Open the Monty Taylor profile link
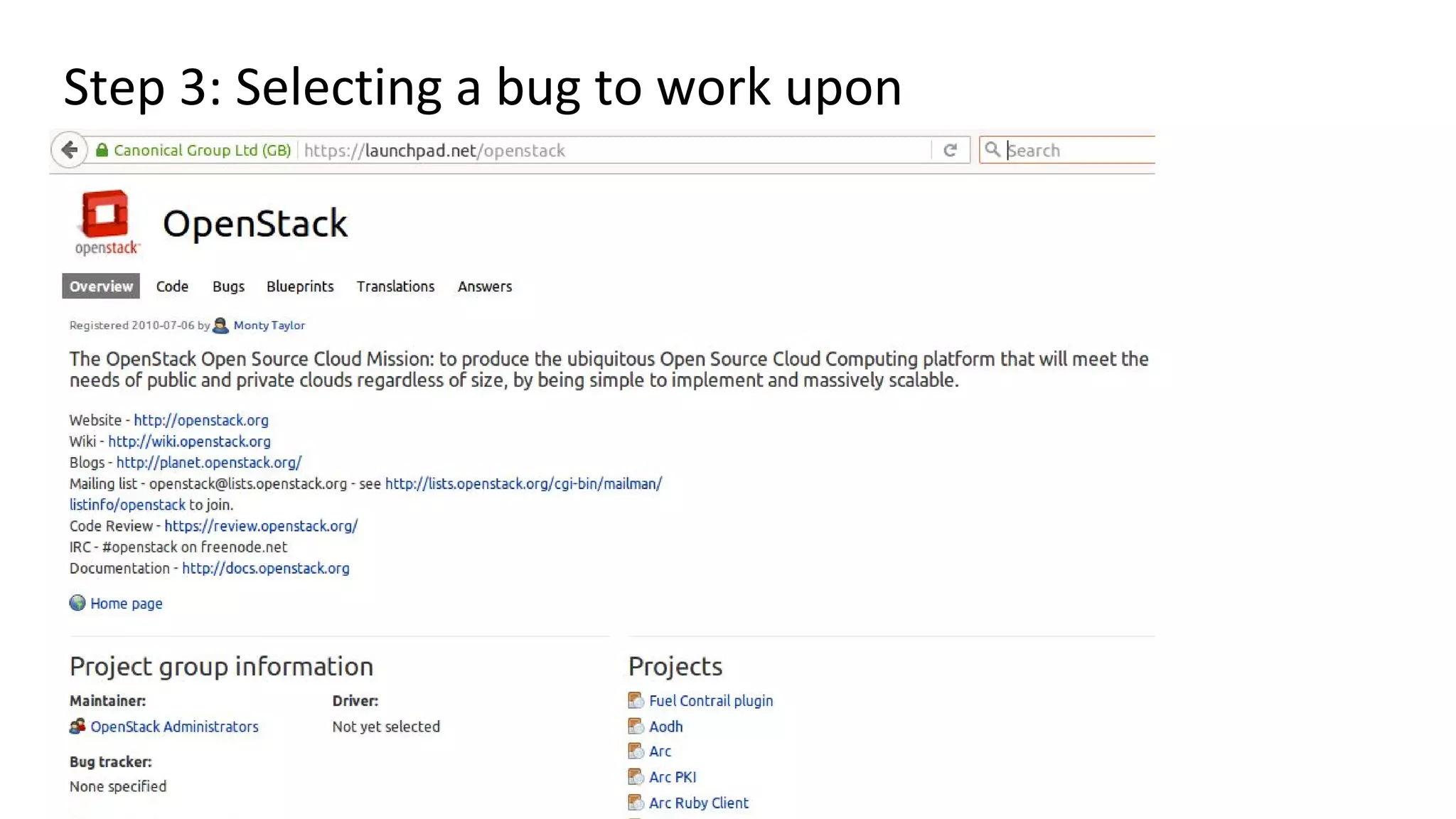This screenshot has height=819, width=1456. (269, 325)
